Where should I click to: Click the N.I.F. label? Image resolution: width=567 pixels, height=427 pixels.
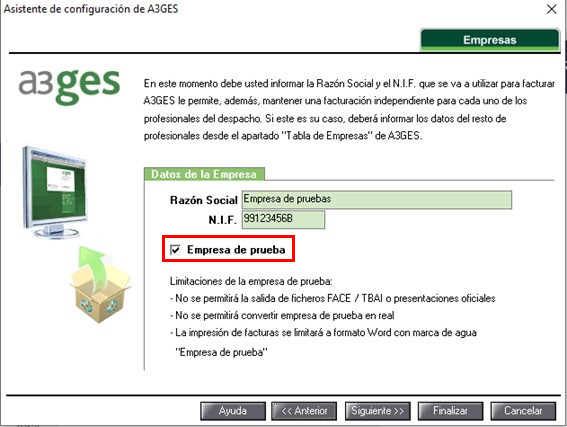coord(222,220)
